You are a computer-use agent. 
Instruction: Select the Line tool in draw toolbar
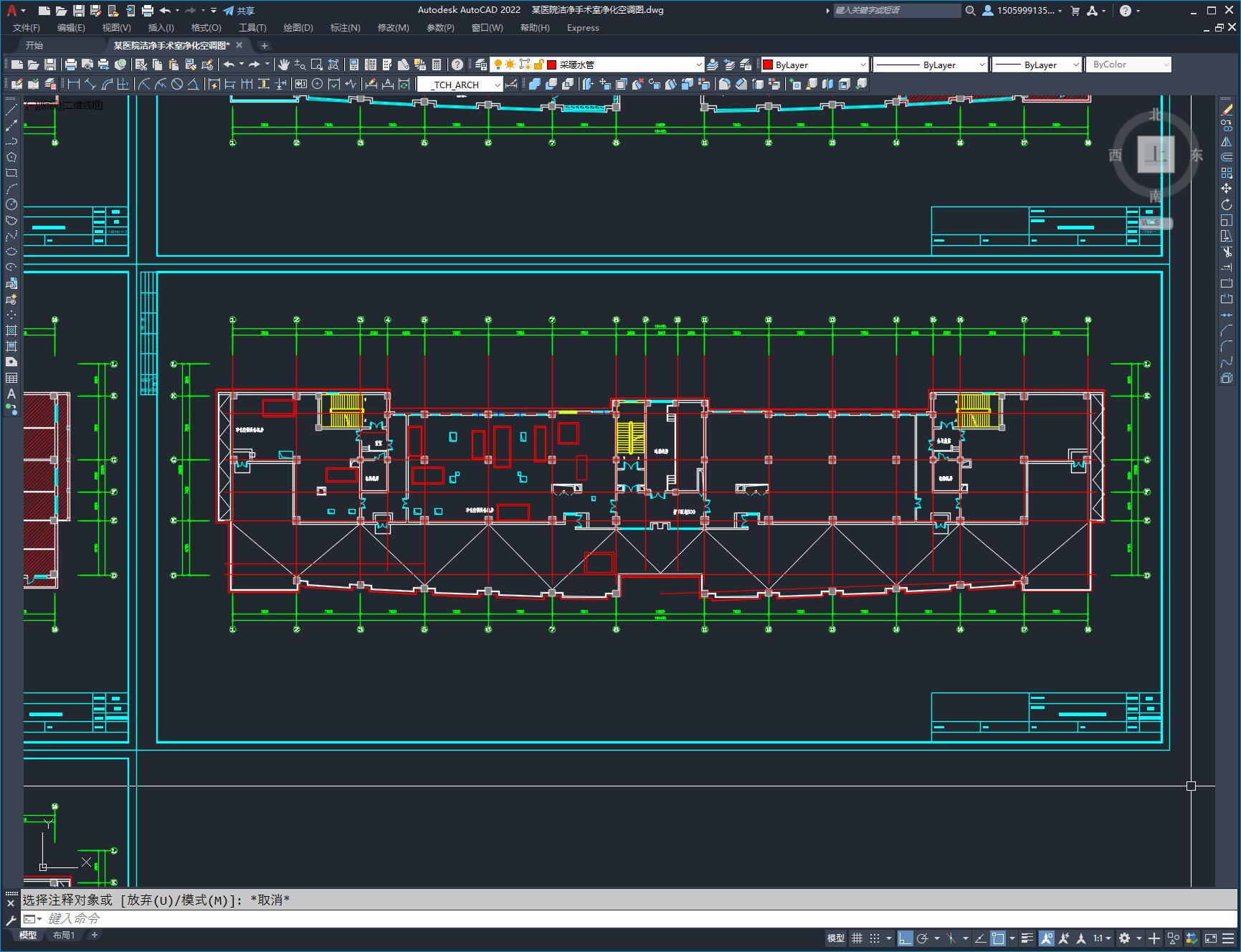(11, 110)
